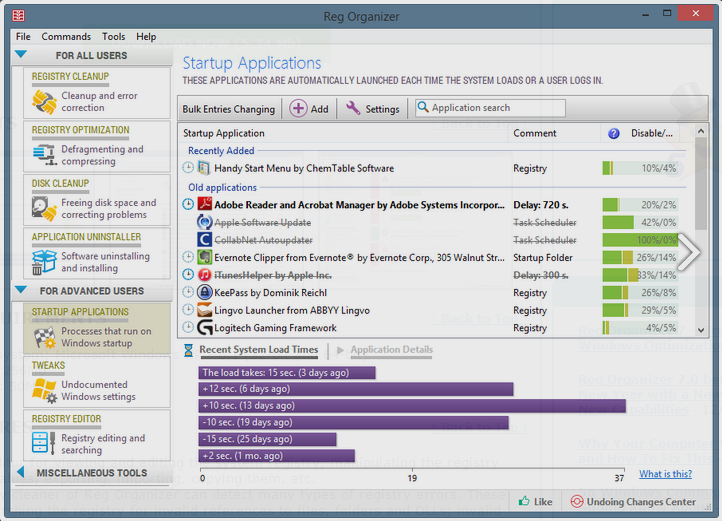Click the Apple Software Update icon
Viewport: 722px width, 521px height.
point(204,222)
